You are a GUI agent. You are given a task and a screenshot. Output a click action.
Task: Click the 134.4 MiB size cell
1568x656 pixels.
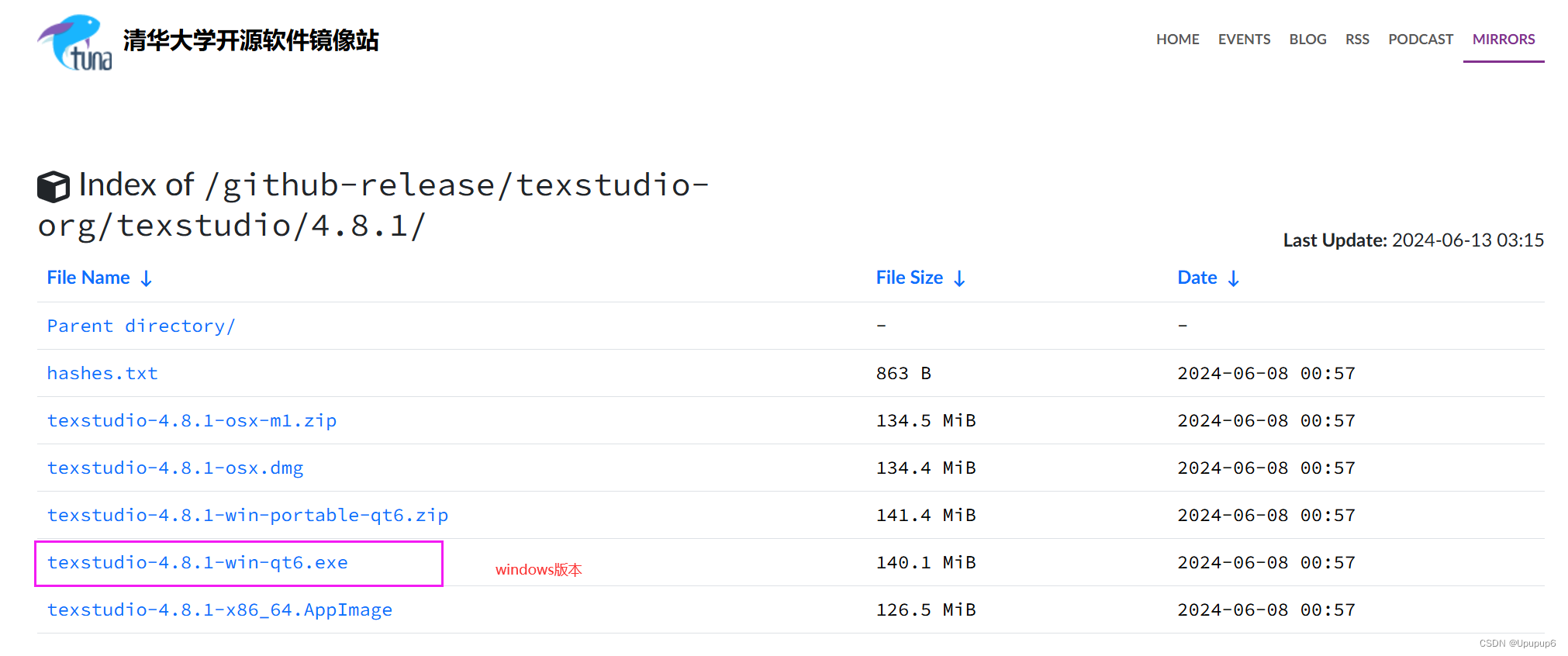pos(926,468)
